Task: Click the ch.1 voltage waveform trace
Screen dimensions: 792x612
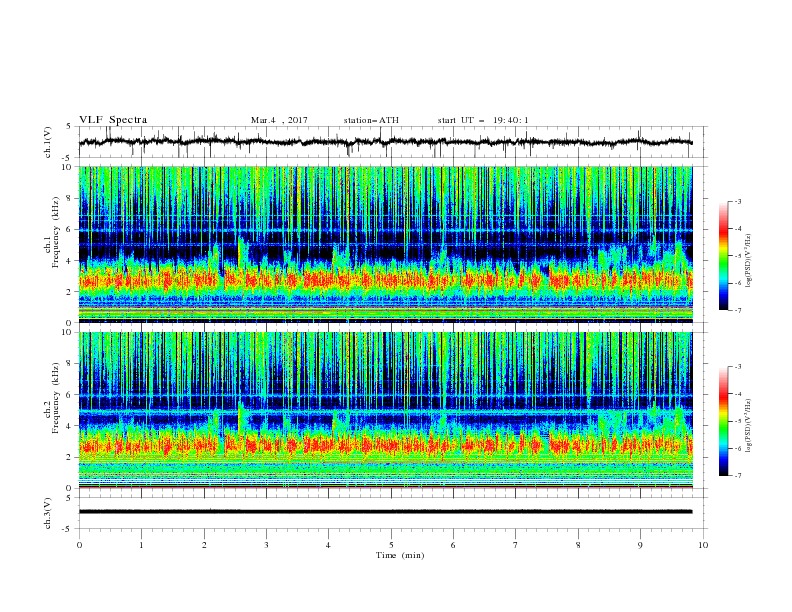Action: (385, 142)
